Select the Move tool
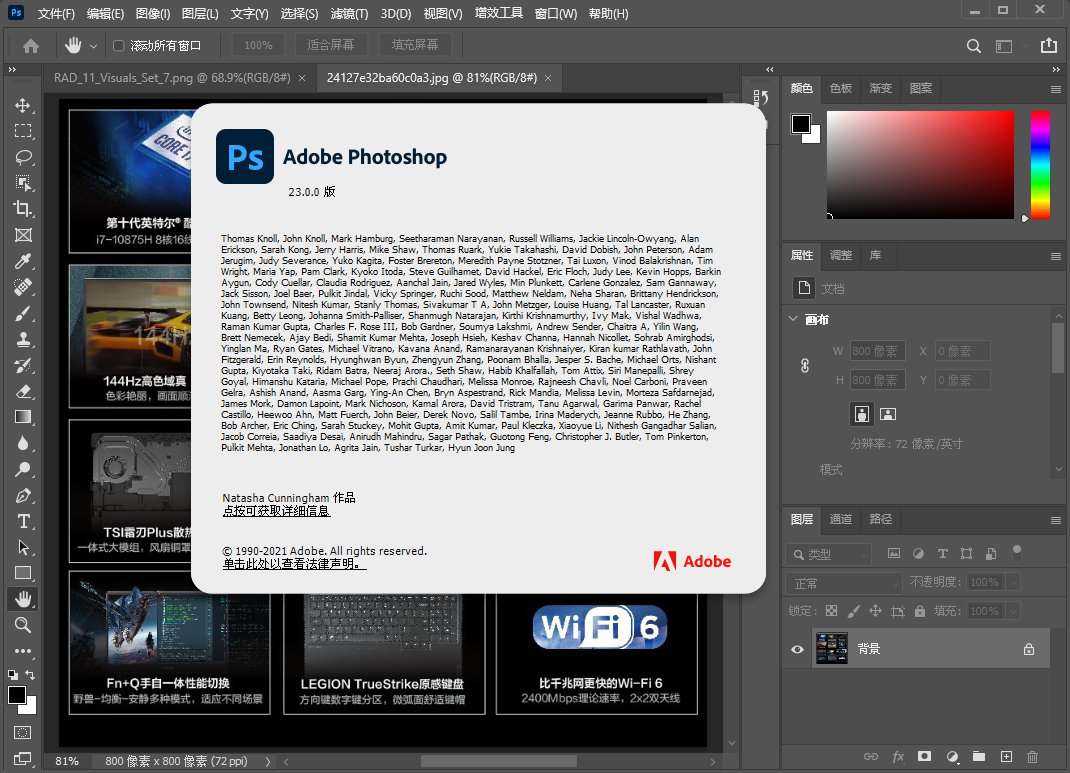Image resolution: width=1070 pixels, height=773 pixels. 22,105
